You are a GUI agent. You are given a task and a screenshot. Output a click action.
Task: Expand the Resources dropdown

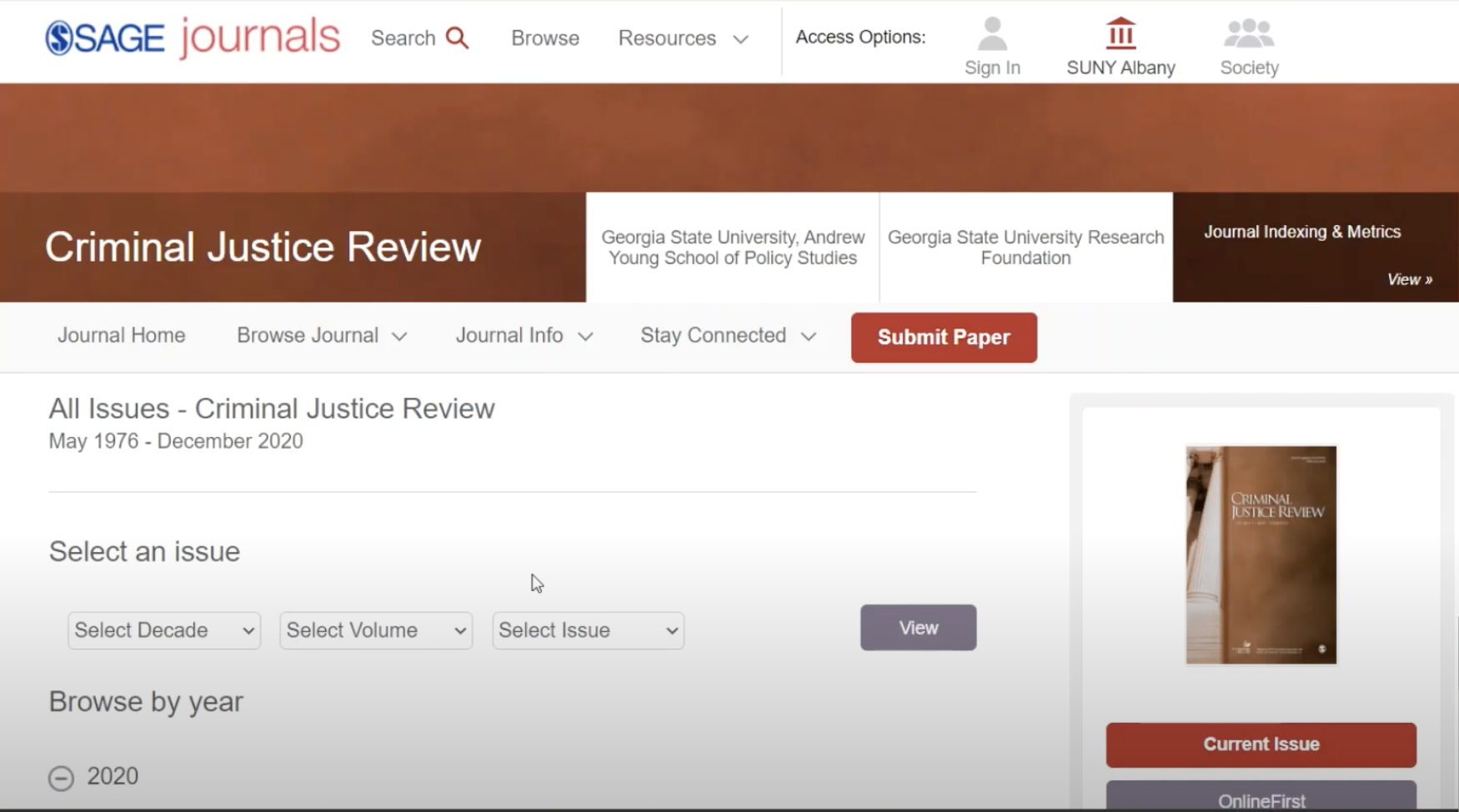pyautogui.click(x=683, y=38)
